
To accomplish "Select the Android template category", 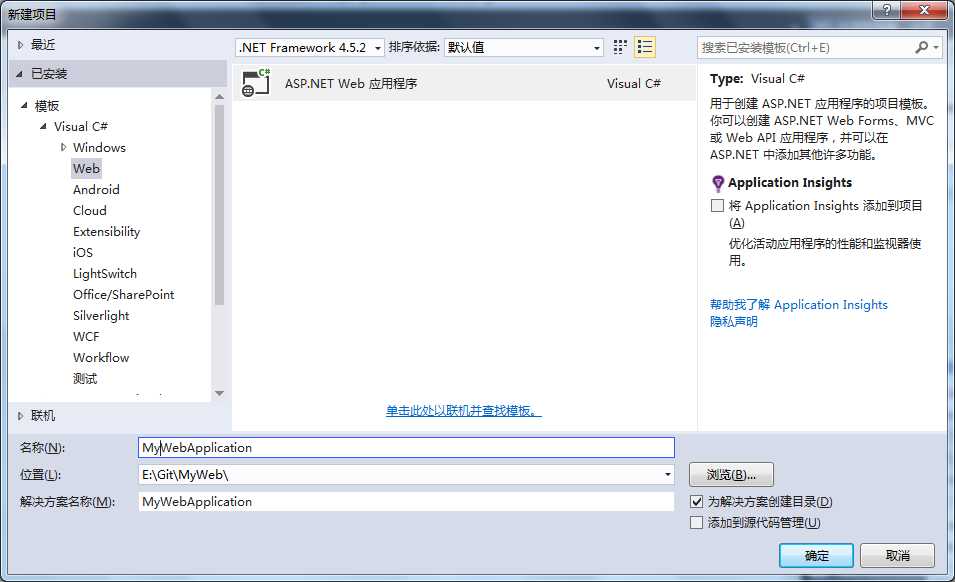I will (96, 189).
